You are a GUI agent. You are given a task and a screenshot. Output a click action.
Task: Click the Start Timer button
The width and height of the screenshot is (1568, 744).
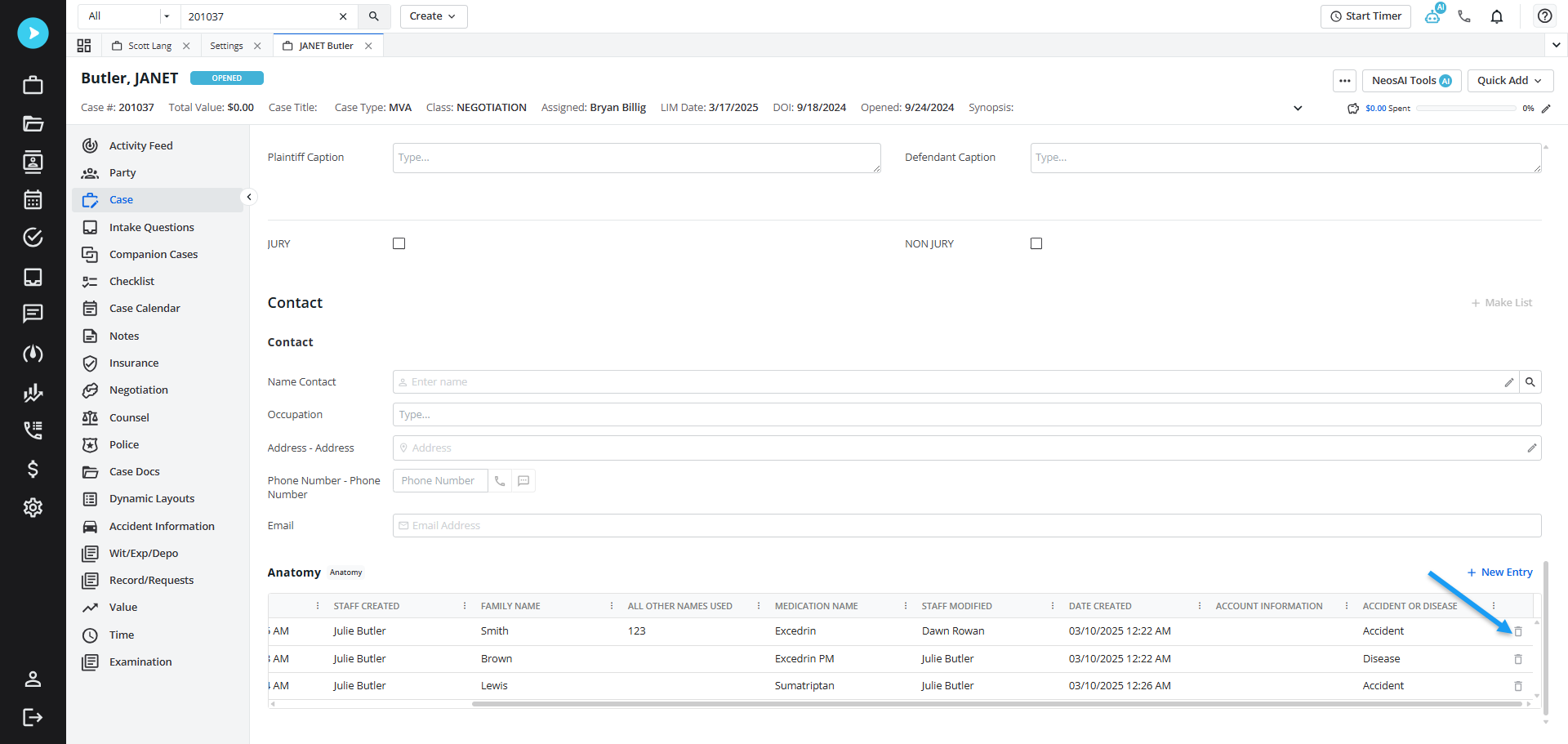(x=1365, y=16)
